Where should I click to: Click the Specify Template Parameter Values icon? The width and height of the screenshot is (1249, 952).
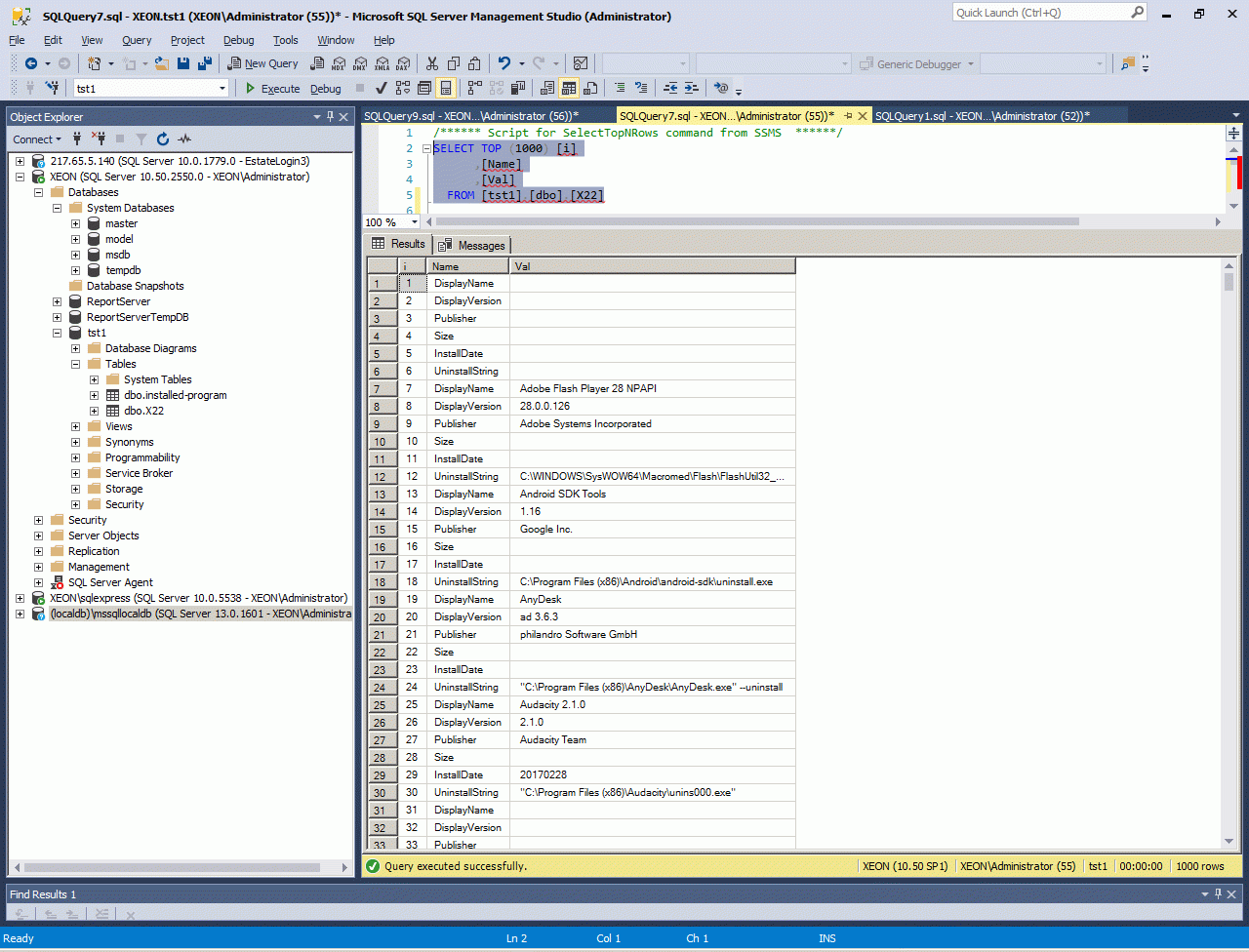[x=721, y=88]
